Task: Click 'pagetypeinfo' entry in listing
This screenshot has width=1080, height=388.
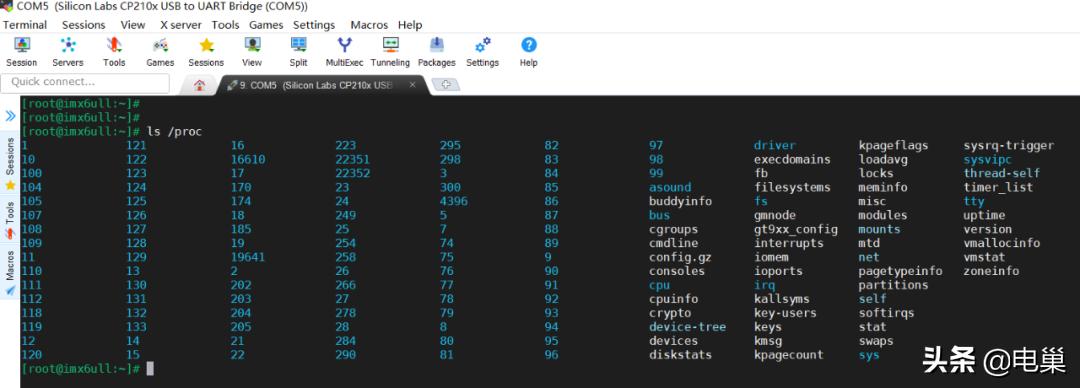Action: coord(900,271)
